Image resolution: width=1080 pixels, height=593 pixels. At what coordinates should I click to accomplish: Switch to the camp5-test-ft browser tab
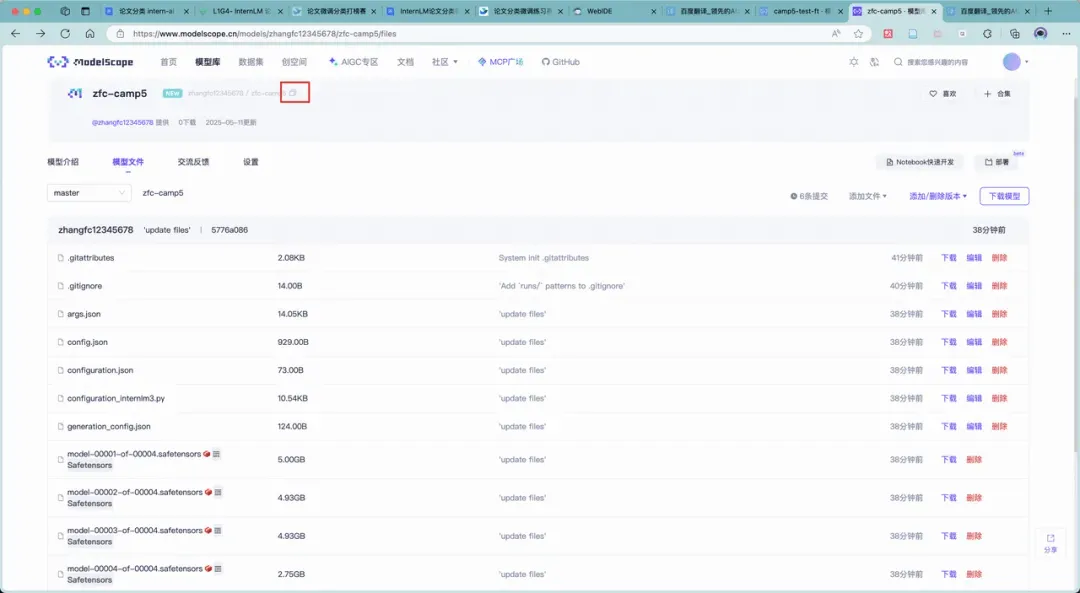[800, 12]
